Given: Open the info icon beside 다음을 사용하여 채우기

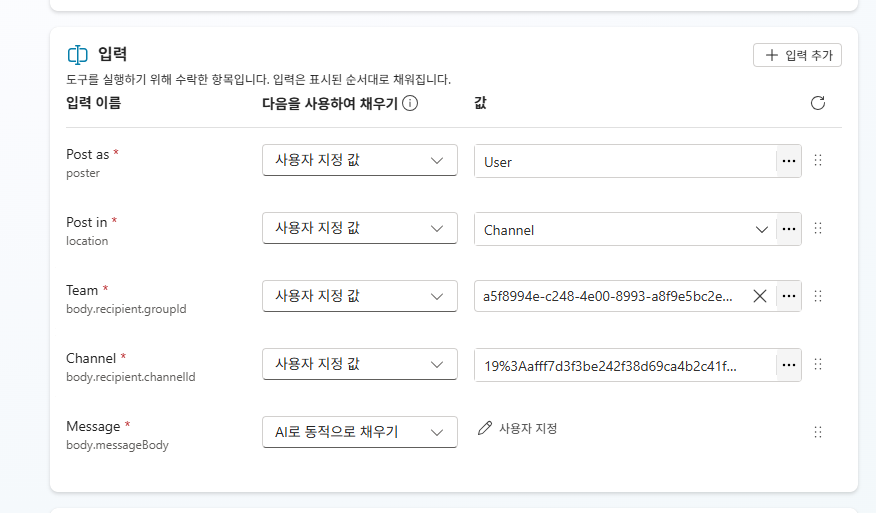Looking at the screenshot, I should (410, 103).
